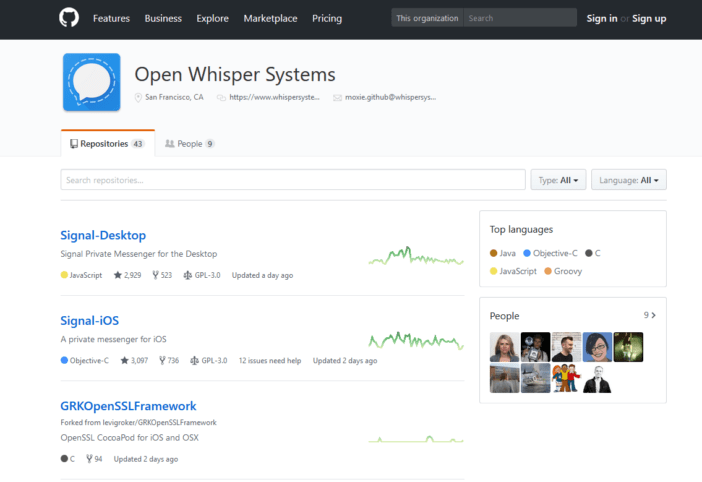Click the C gray dot on GRKOpenSSLFramework

tap(64, 459)
